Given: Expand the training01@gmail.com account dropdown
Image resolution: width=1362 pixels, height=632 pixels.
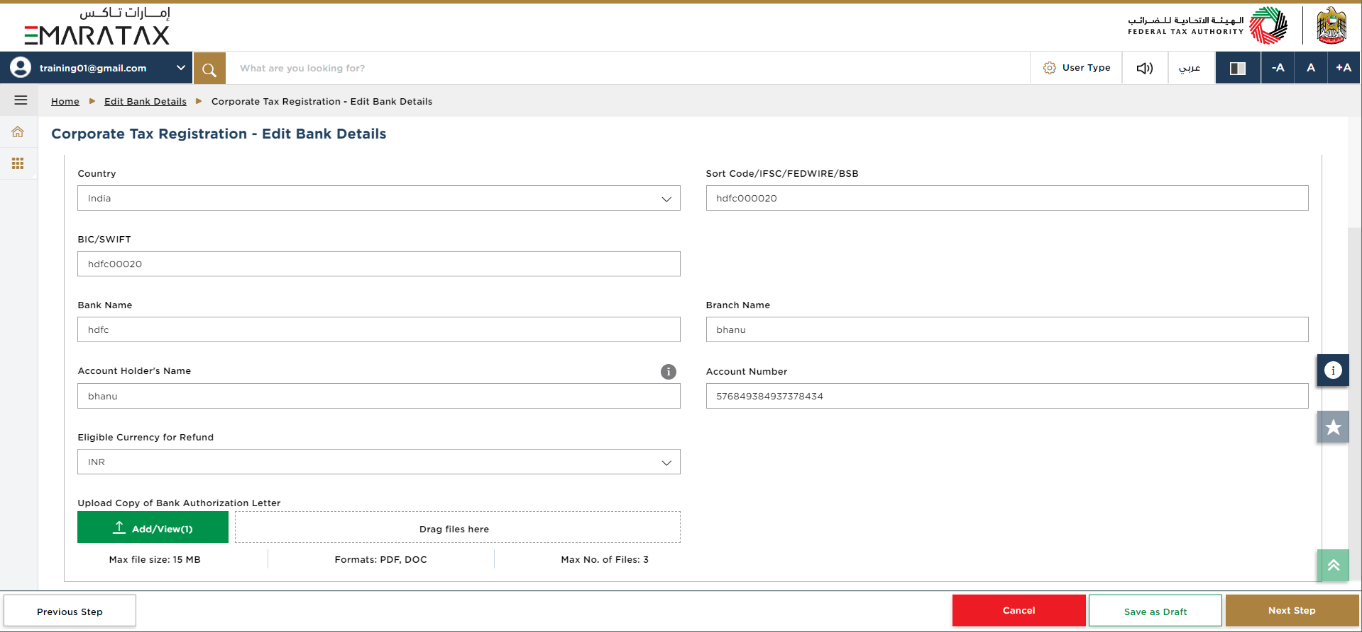Looking at the screenshot, I should (x=181, y=68).
